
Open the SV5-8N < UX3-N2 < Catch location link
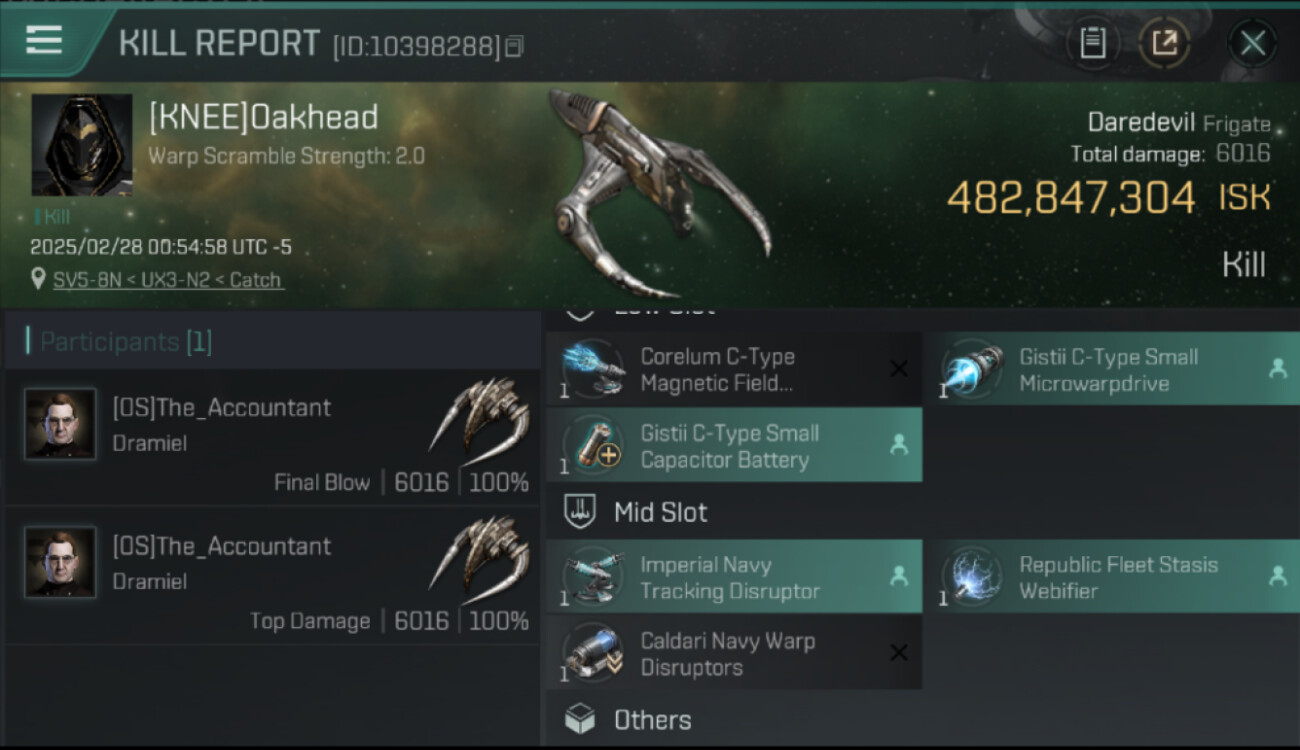coord(167,280)
